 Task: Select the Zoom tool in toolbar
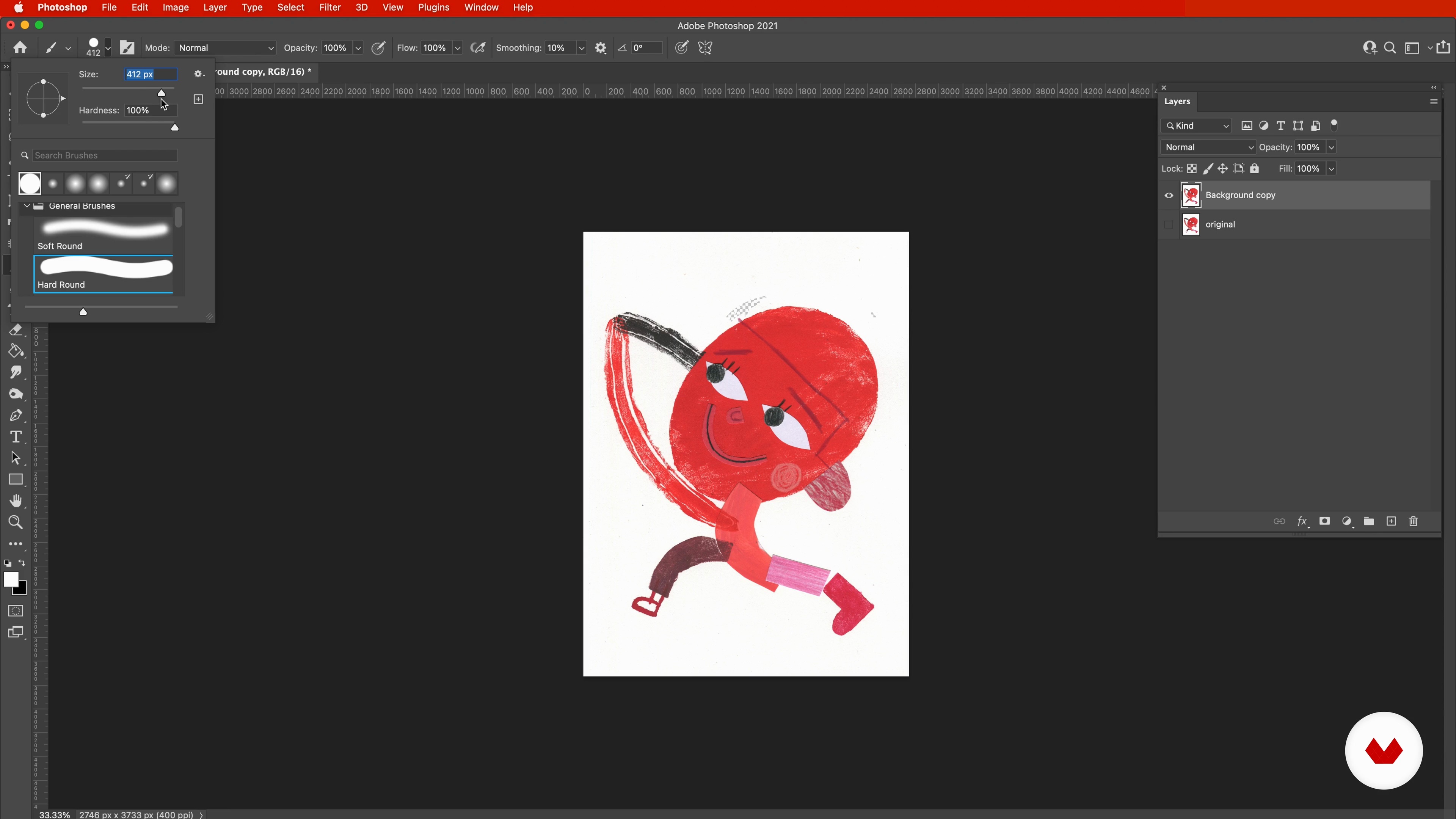pyautogui.click(x=16, y=522)
